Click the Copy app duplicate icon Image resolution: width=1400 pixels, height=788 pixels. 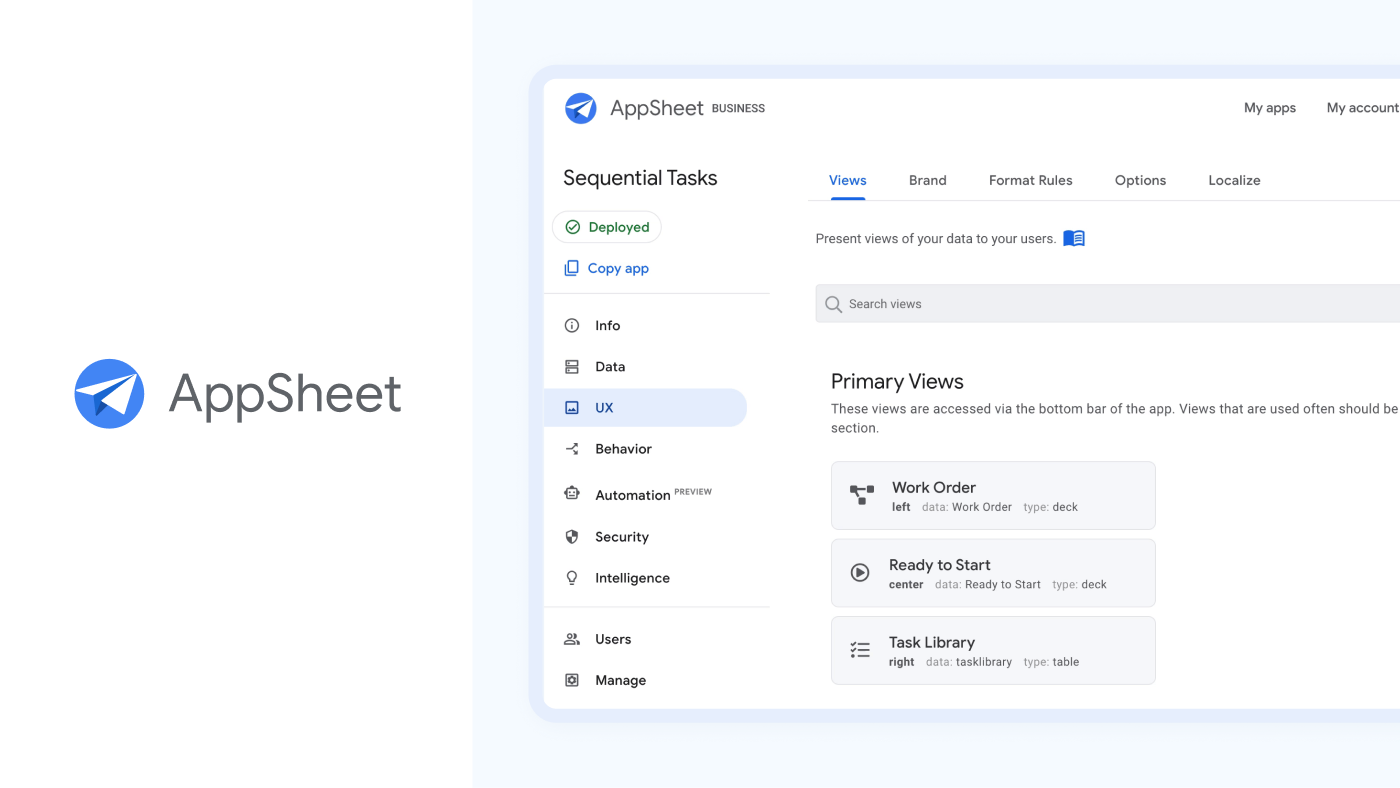coord(572,268)
